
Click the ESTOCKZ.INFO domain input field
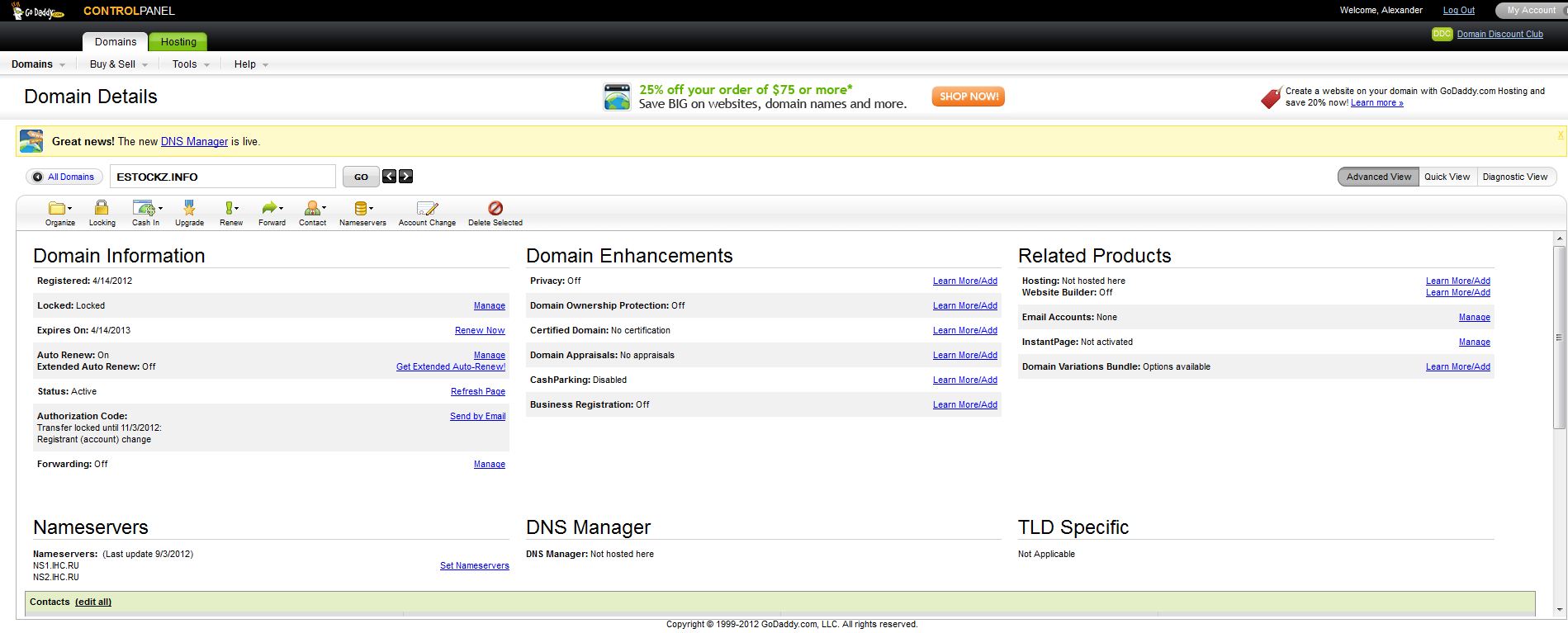click(x=223, y=177)
